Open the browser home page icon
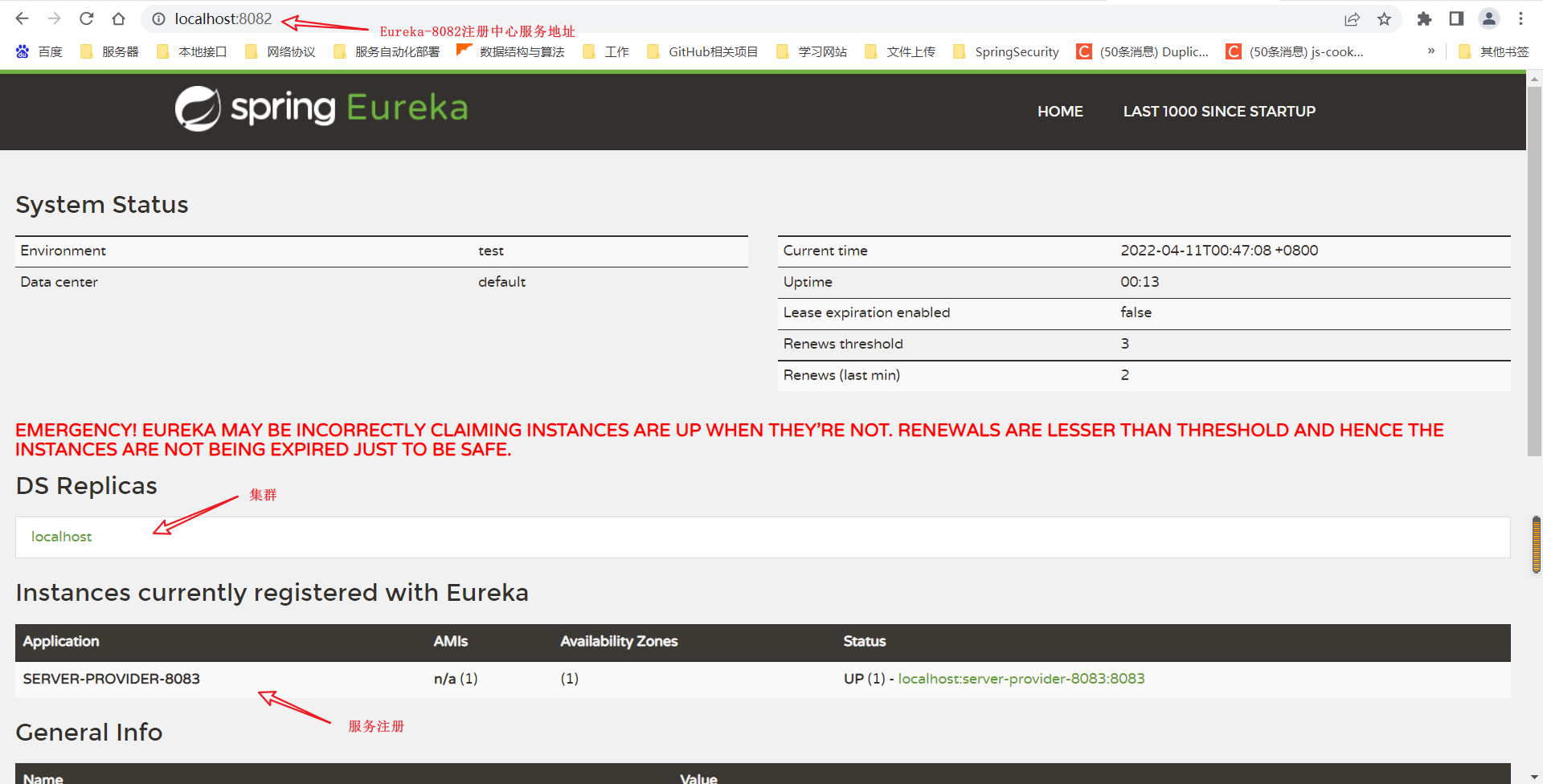This screenshot has height=784, width=1543. point(119,18)
